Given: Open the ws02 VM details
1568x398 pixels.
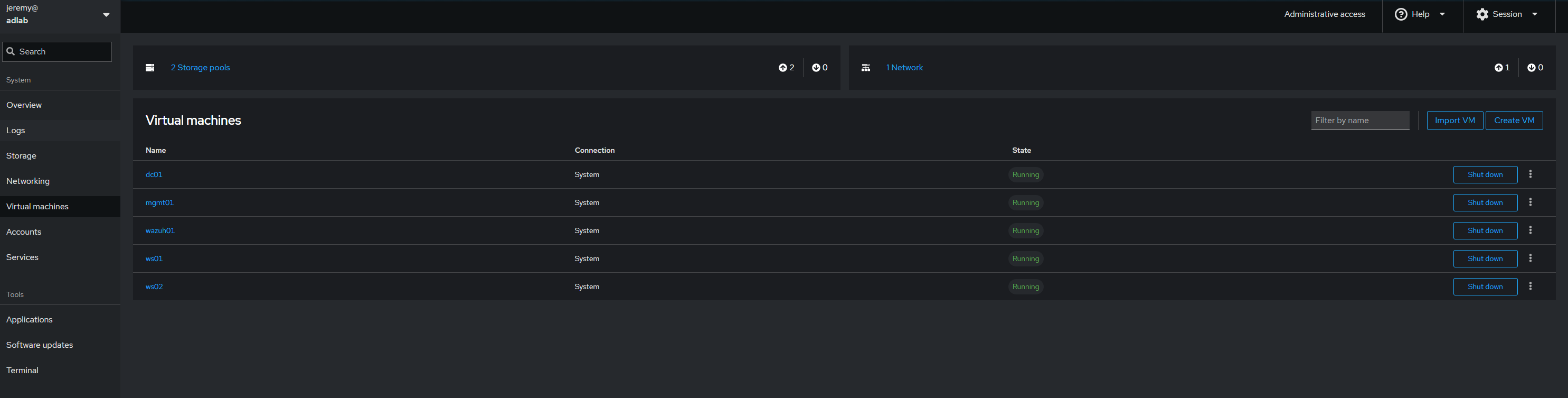Looking at the screenshot, I should coord(154,286).
